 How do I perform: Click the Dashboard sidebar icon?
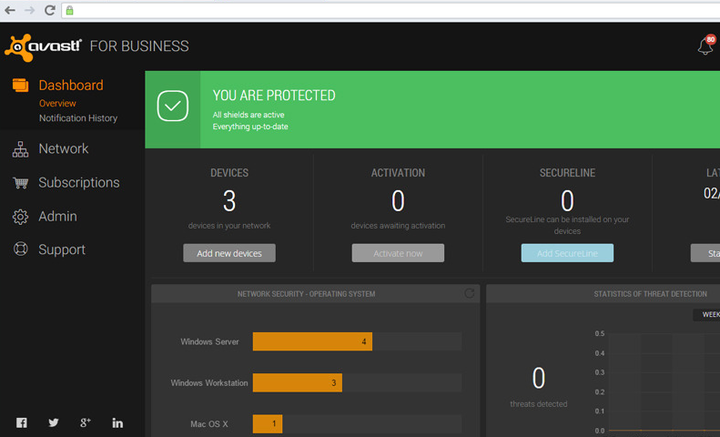click(x=20, y=85)
